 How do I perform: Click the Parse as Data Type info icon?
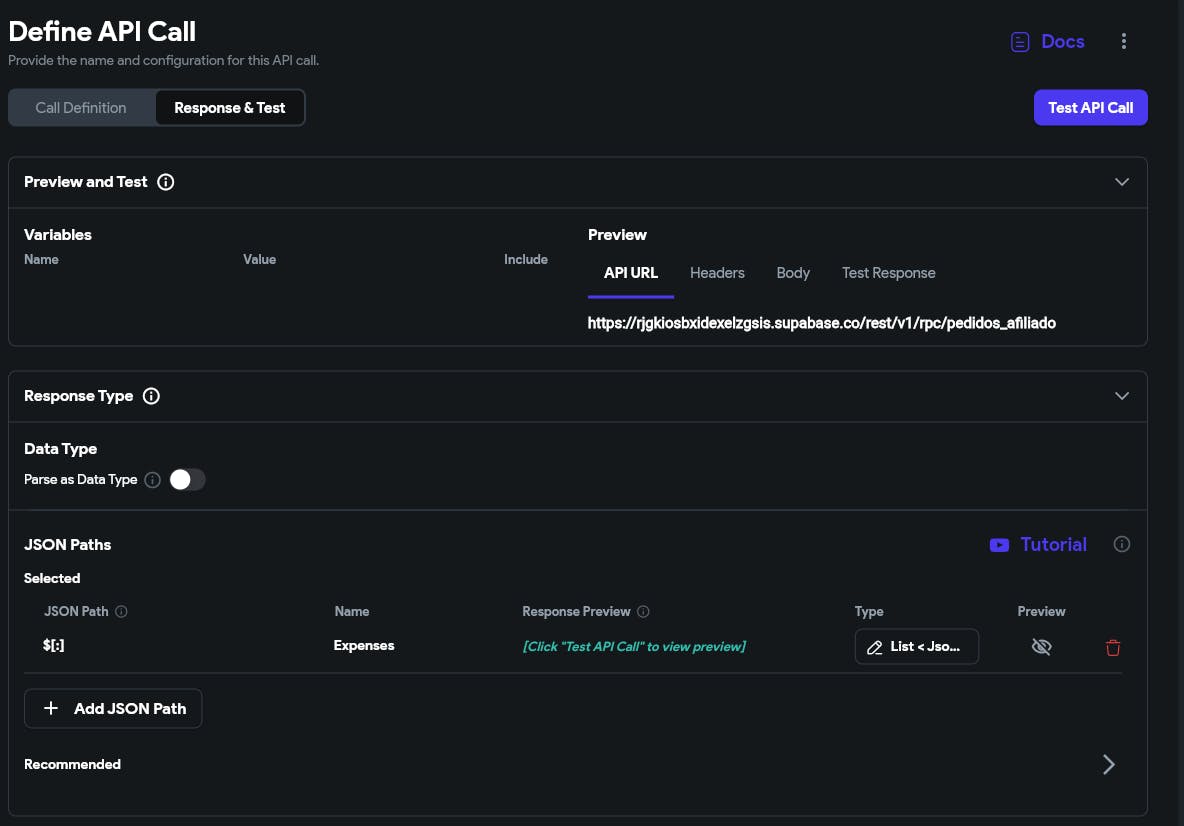tap(152, 480)
